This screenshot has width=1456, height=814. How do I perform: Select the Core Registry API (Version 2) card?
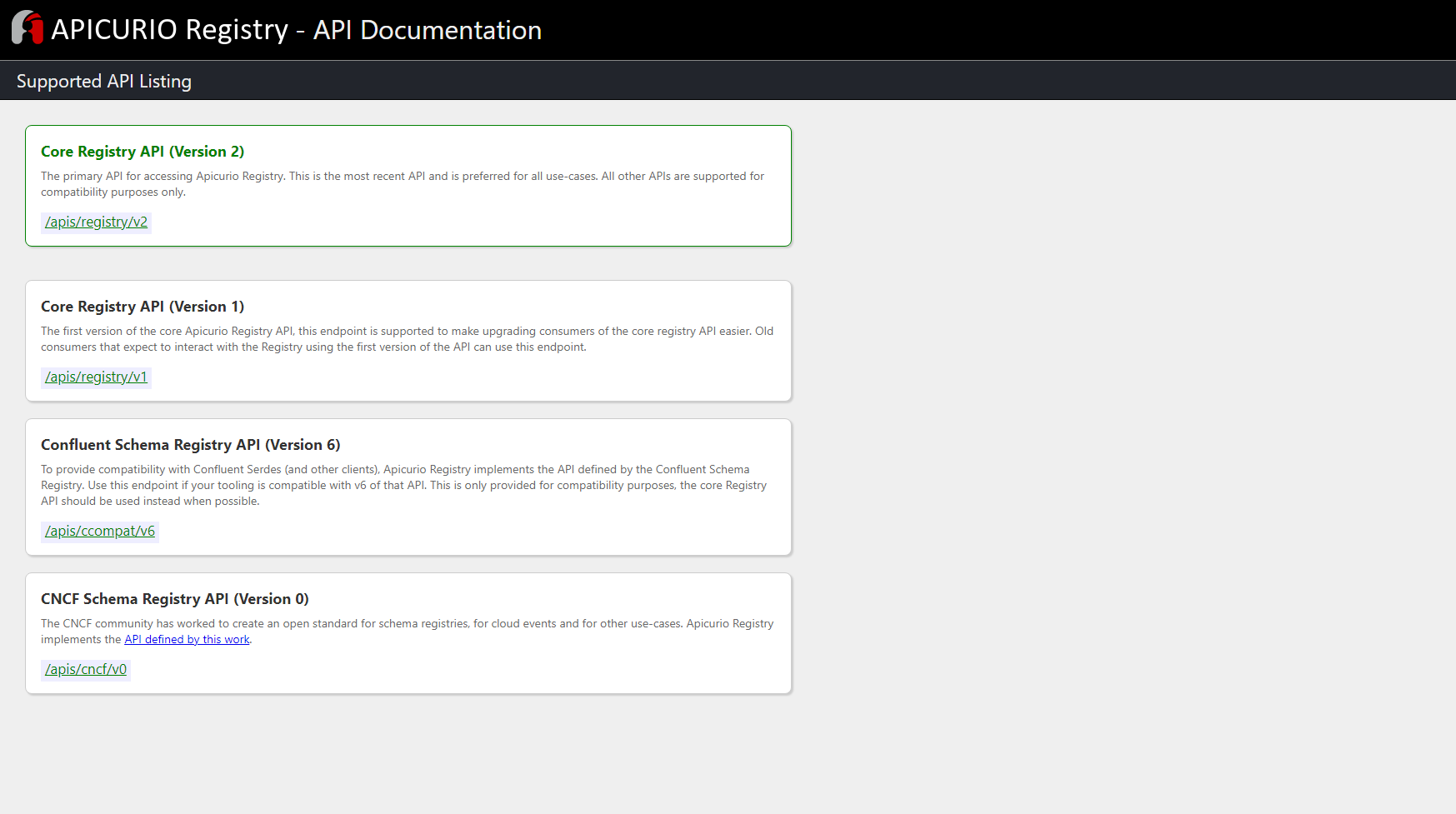pos(408,185)
